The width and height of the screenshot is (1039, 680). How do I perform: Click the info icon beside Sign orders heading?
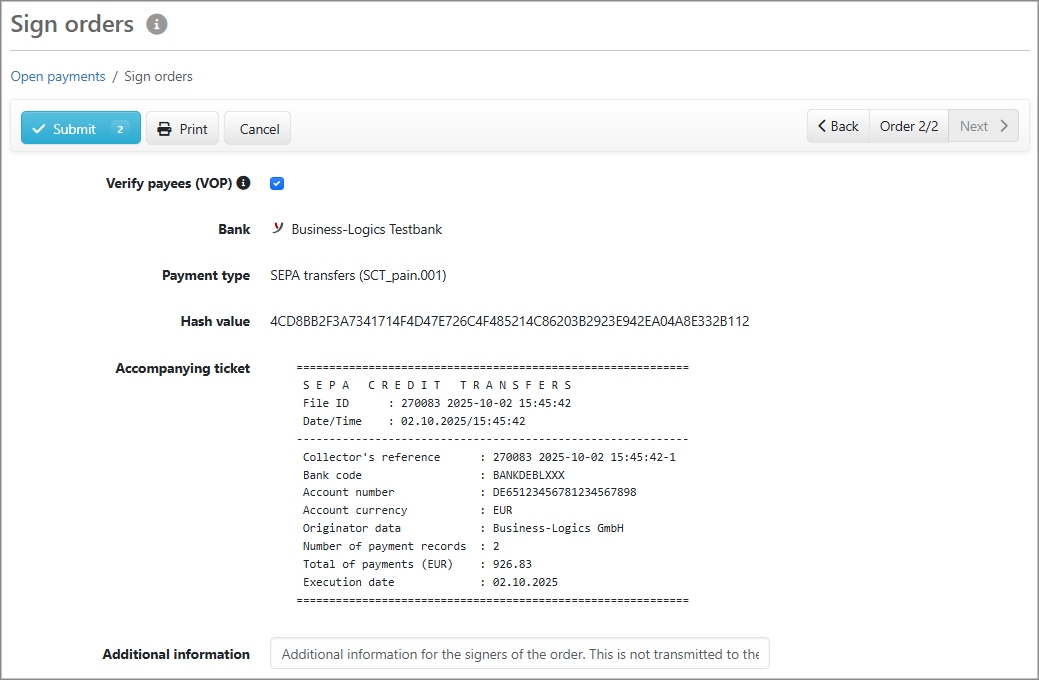coord(156,25)
